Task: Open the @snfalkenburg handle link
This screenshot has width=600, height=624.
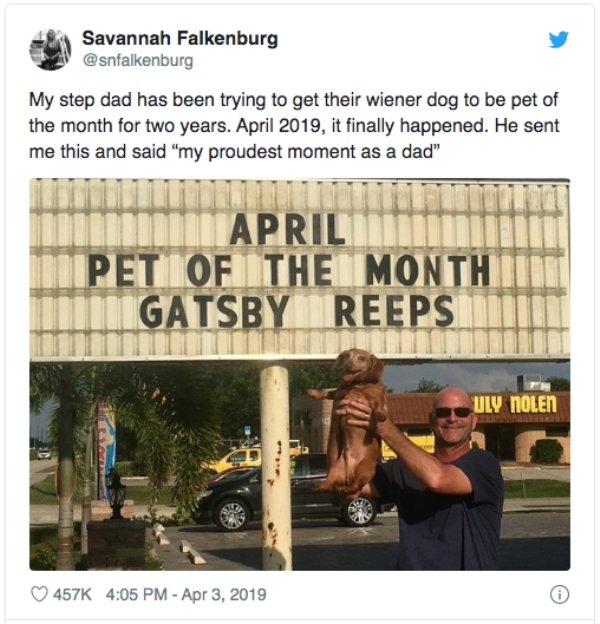Action: pyautogui.click(x=138, y=60)
